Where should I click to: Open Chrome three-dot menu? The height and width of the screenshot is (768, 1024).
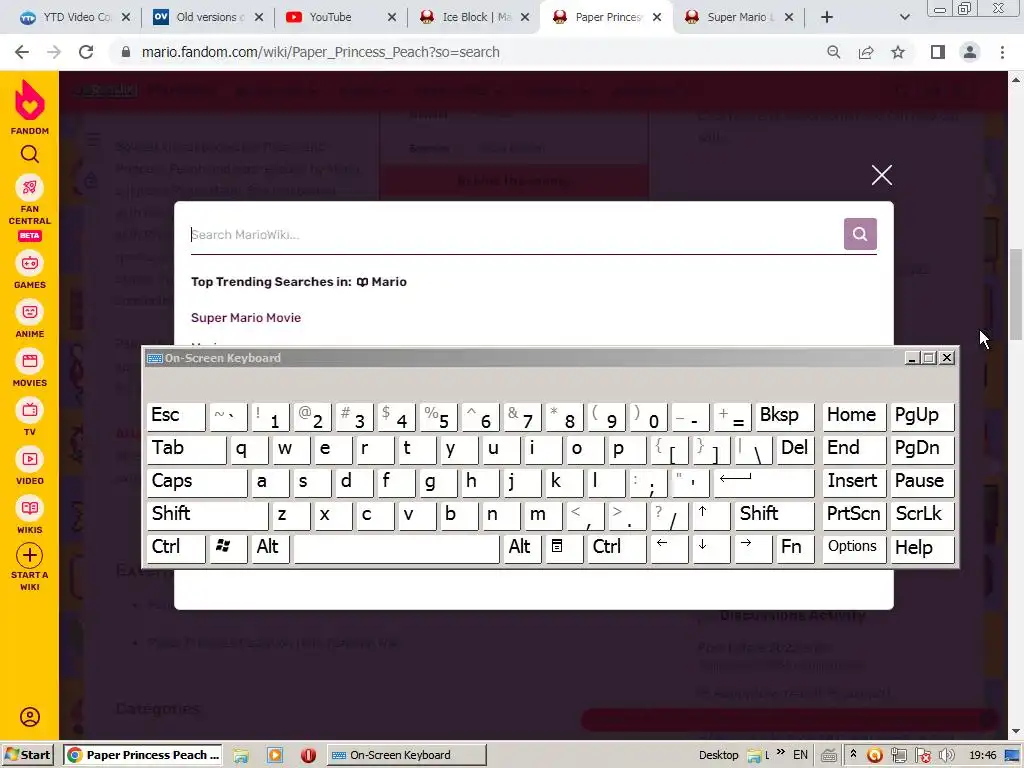1002,52
